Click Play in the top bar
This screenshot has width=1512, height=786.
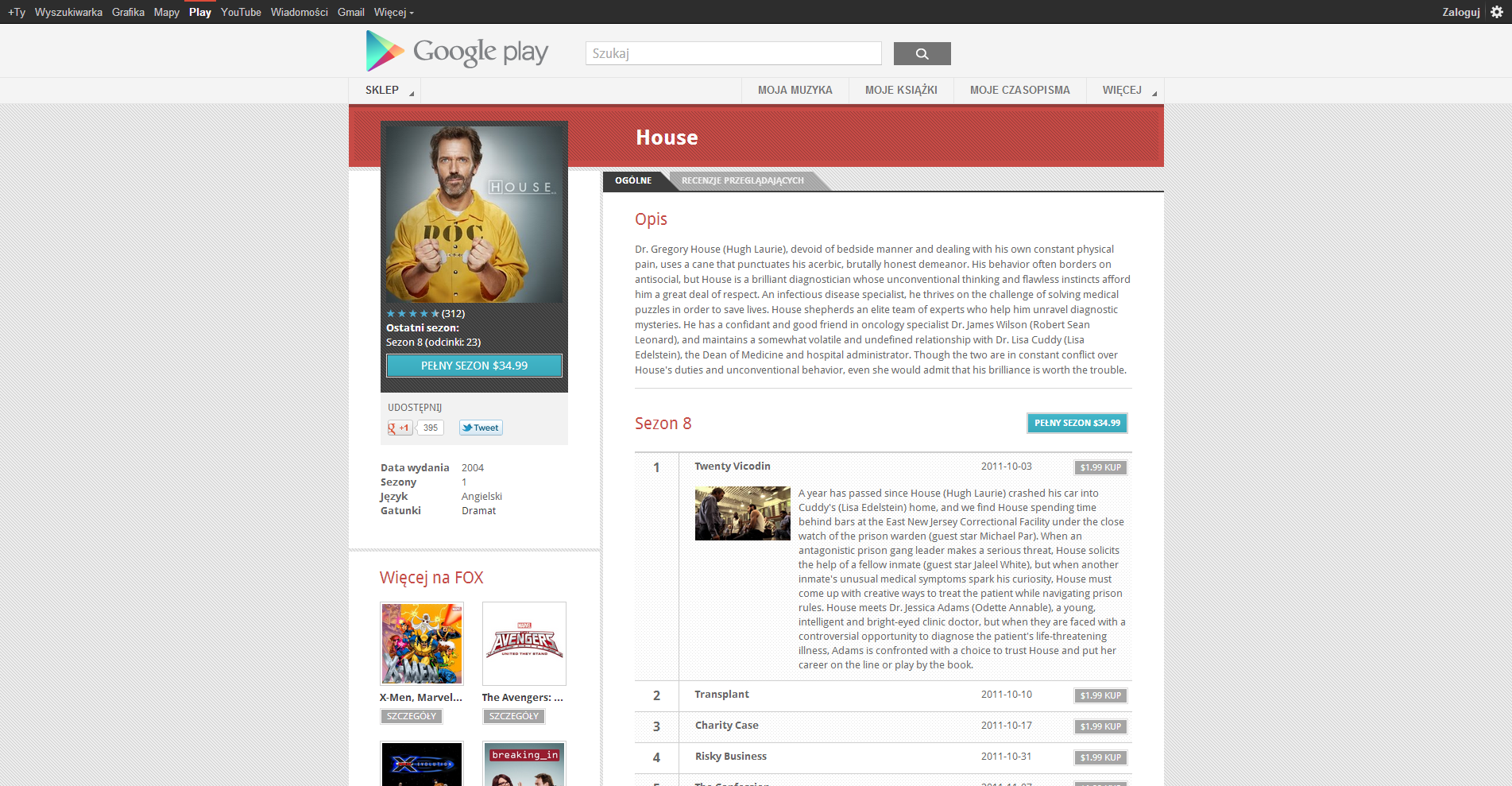pyautogui.click(x=200, y=12)
